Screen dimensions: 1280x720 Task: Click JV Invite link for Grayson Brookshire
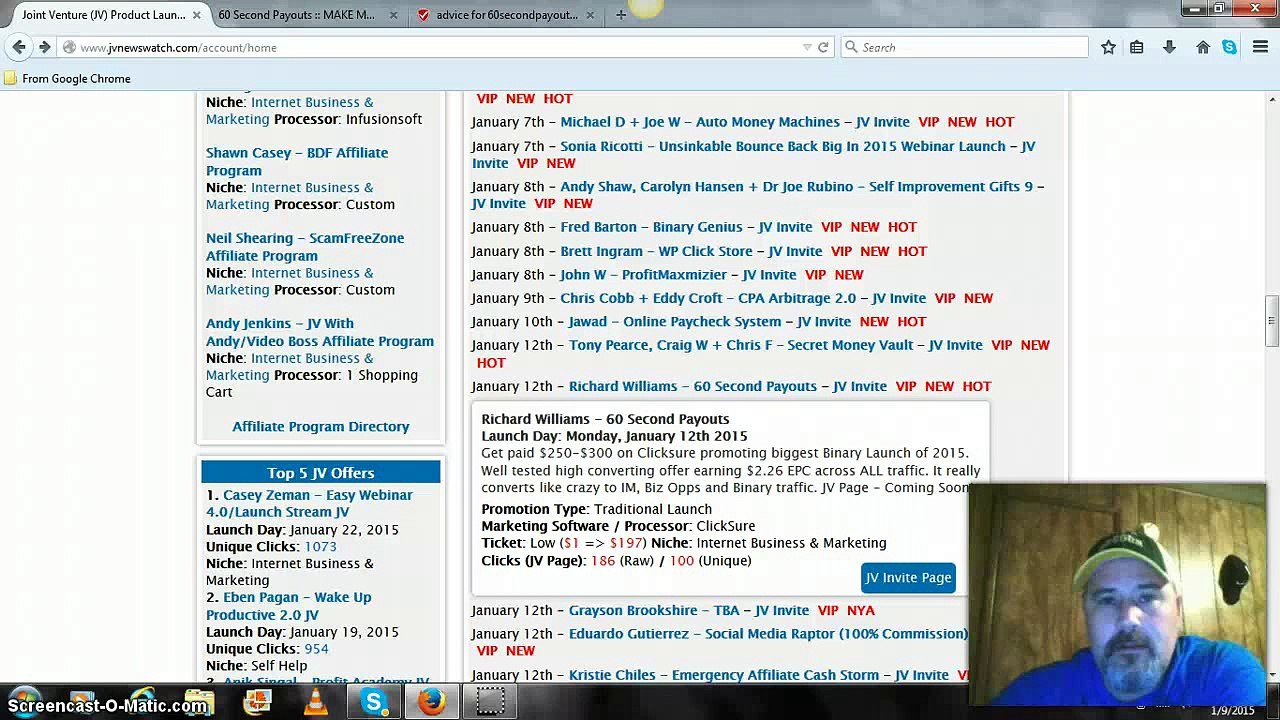click(x=782, y=610)
